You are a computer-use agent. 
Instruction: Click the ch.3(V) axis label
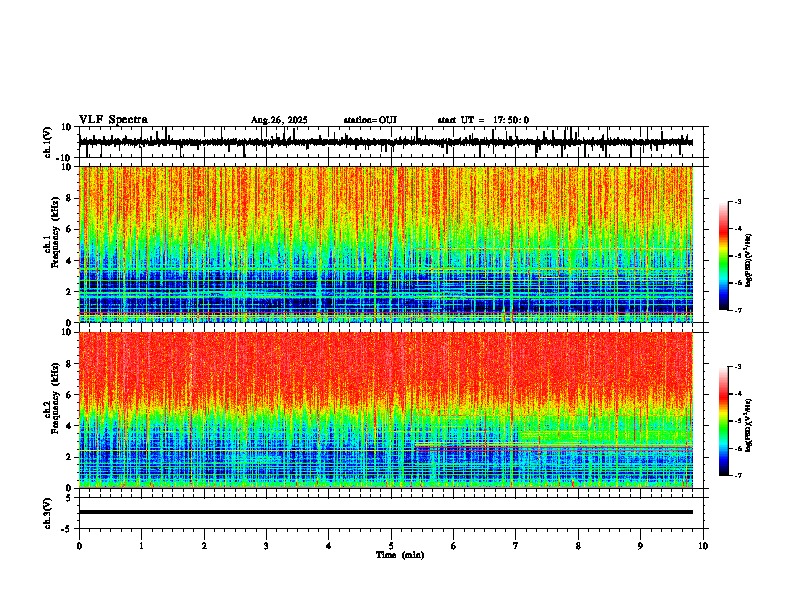[x=48, y=513]
